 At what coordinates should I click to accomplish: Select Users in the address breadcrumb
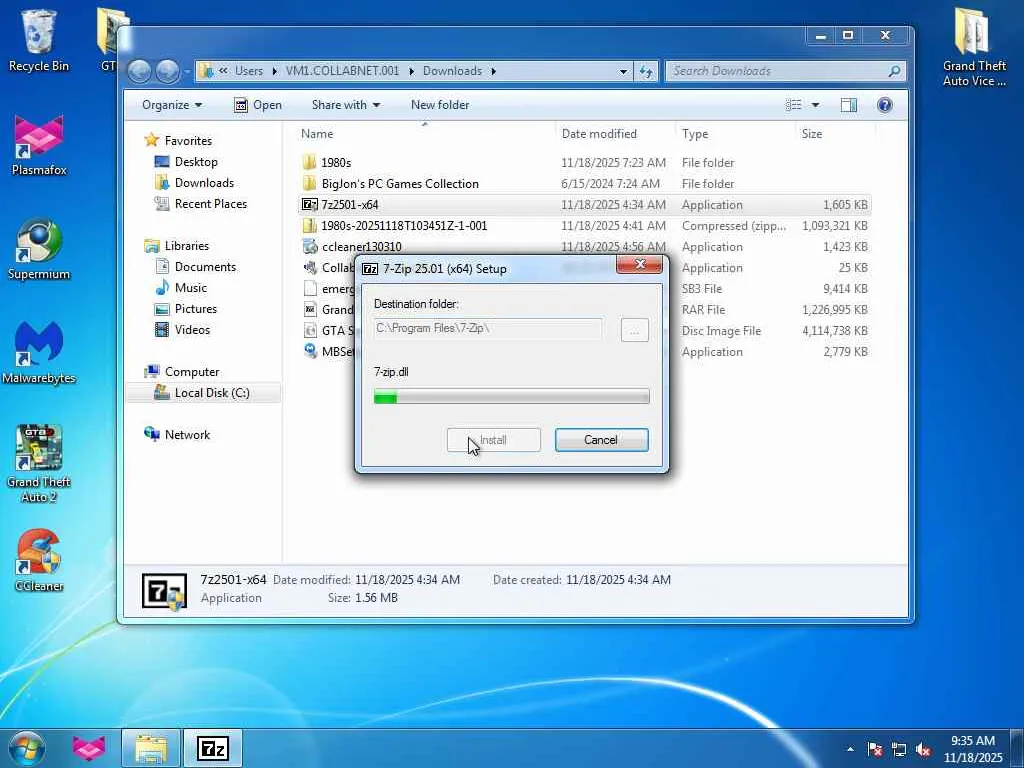[x=249, y=71]
